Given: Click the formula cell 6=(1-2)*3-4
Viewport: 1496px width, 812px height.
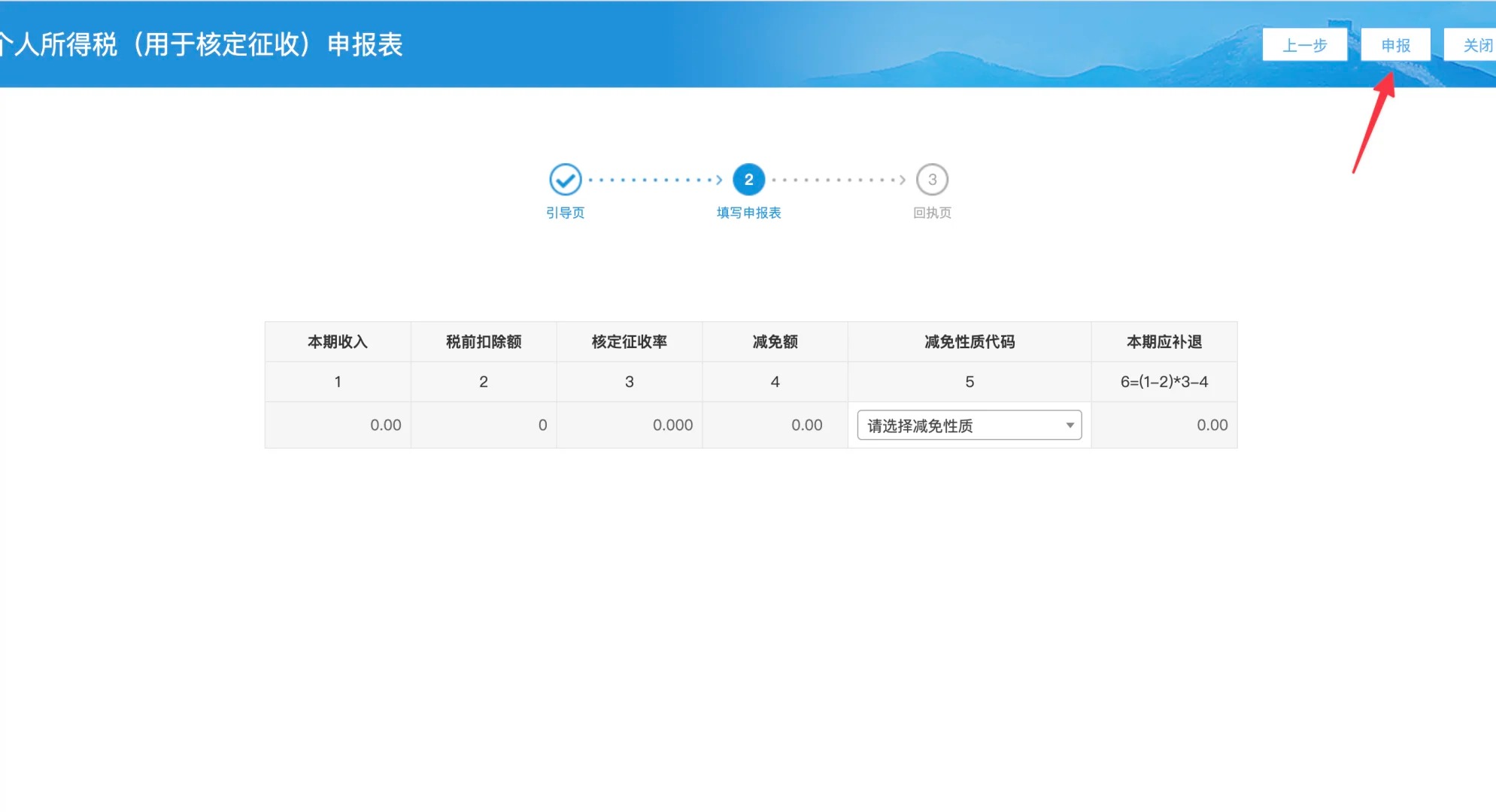Looking at the screenshot, I should coord(1164,382).
